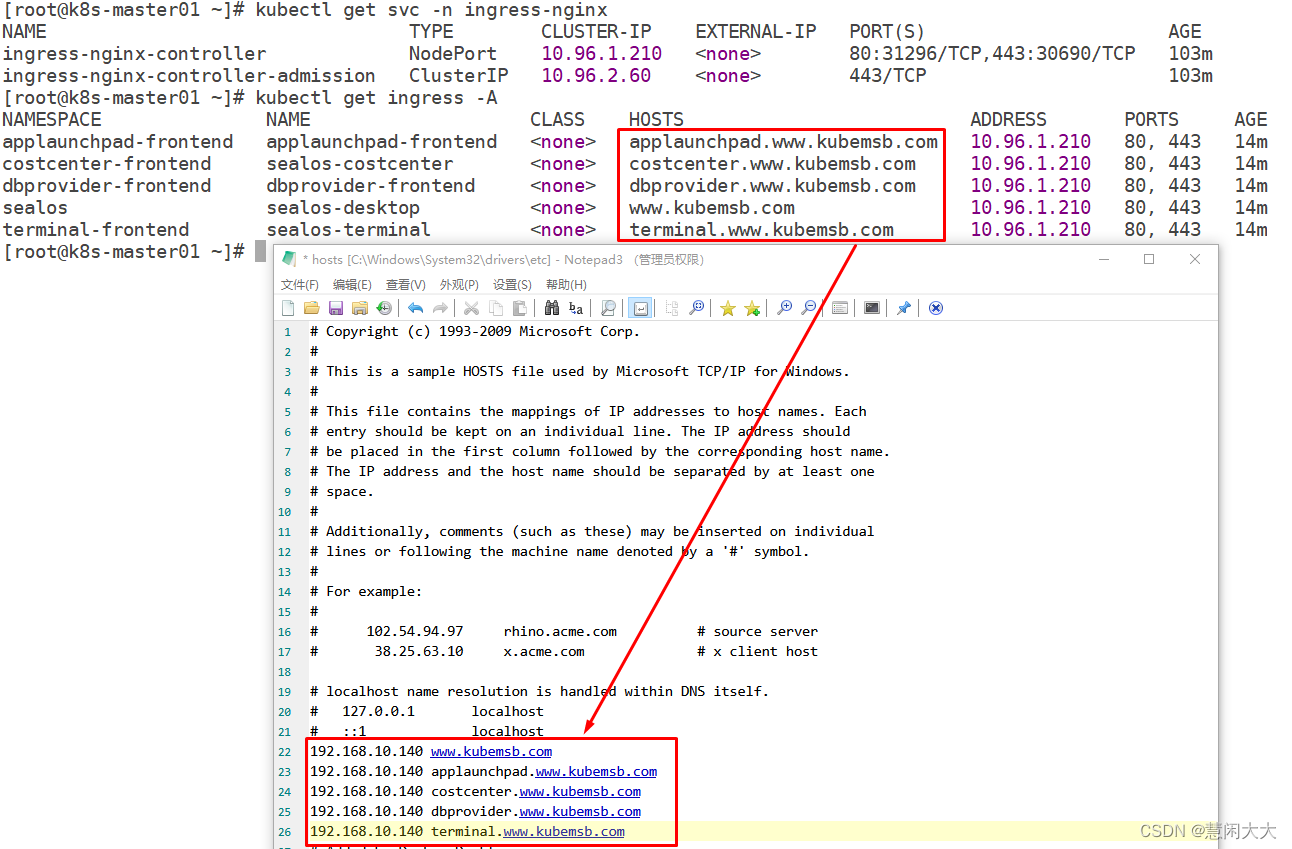Click 'sealos-costcenter' ingress name in terminal

(359, 164)
